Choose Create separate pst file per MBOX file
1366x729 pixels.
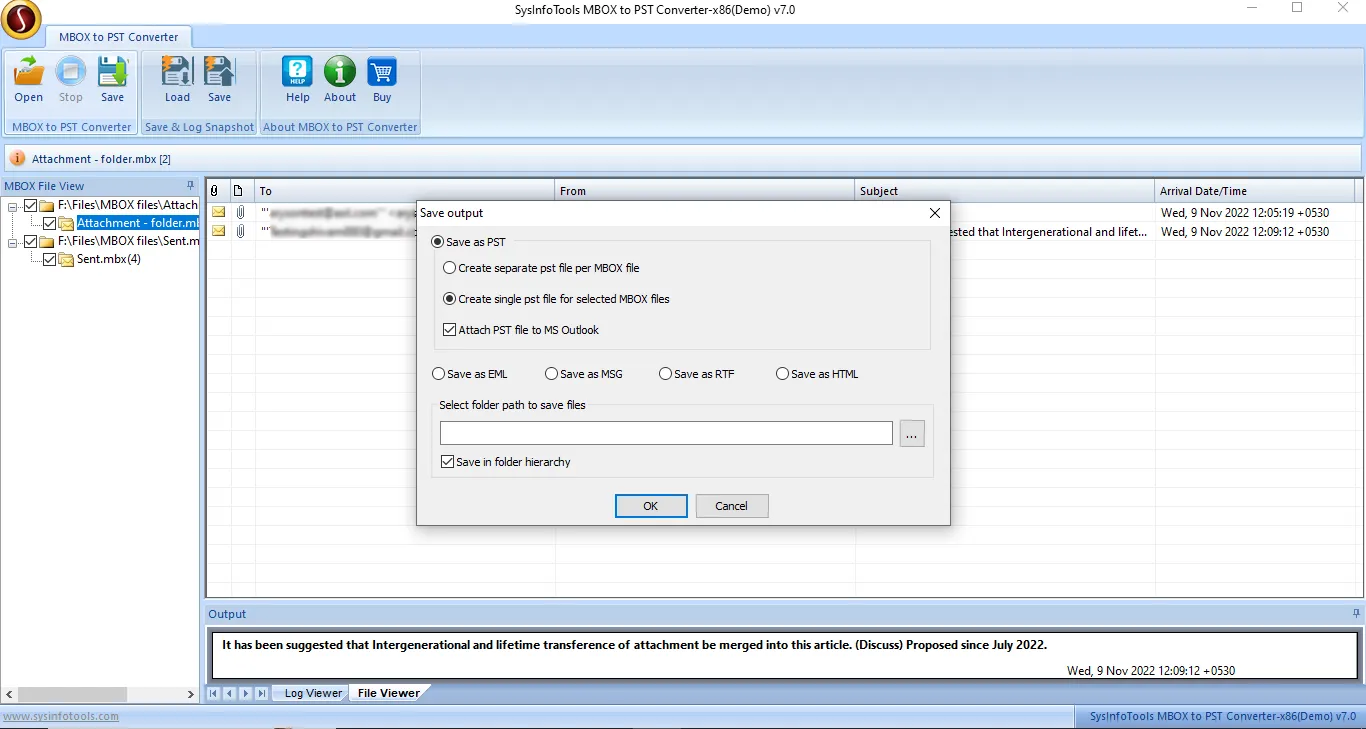click(x=450, y=268)
